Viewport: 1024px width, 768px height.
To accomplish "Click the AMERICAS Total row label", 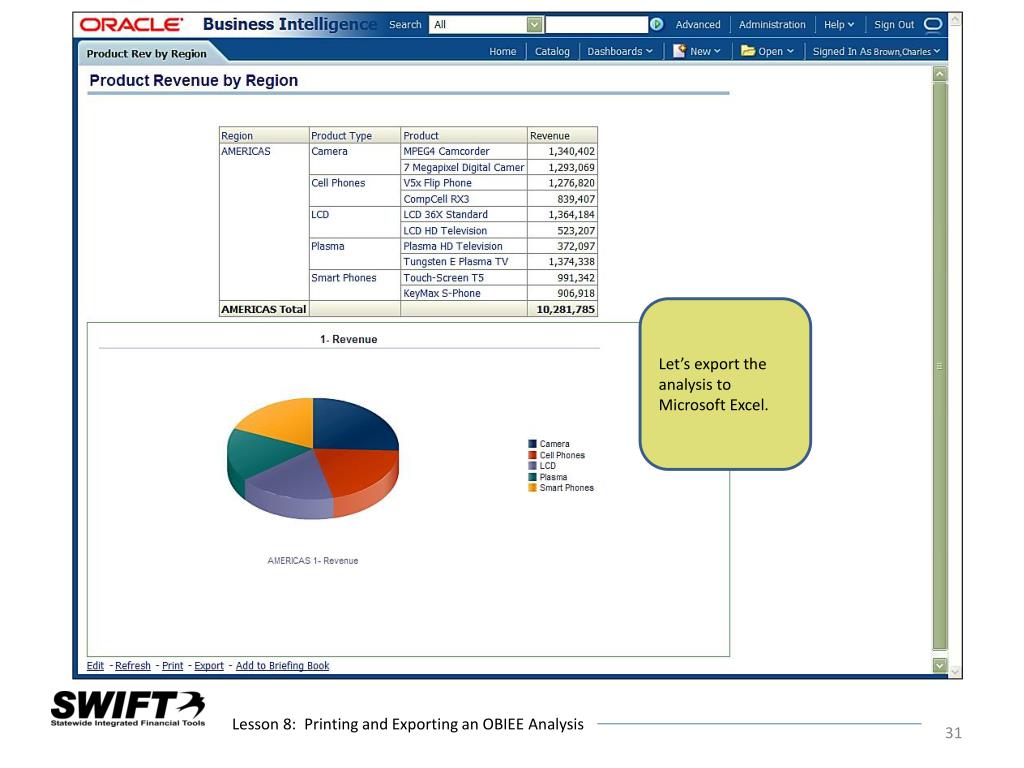I will tap(264, 310).
